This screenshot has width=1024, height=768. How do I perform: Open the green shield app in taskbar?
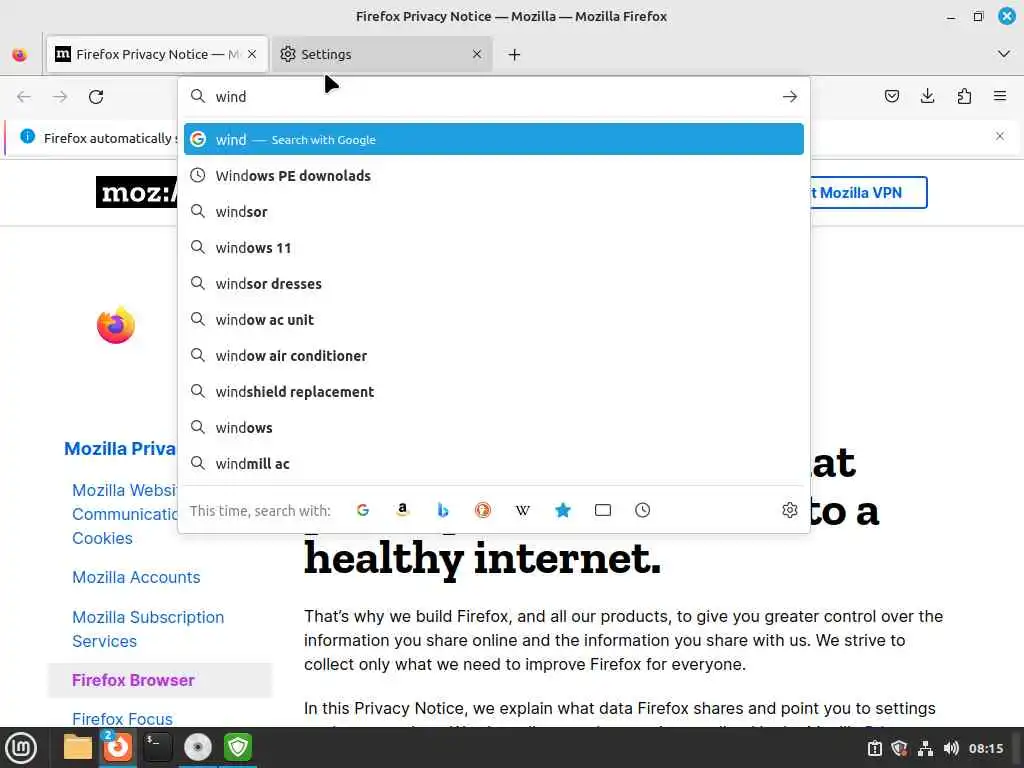[x=238, y=747]
